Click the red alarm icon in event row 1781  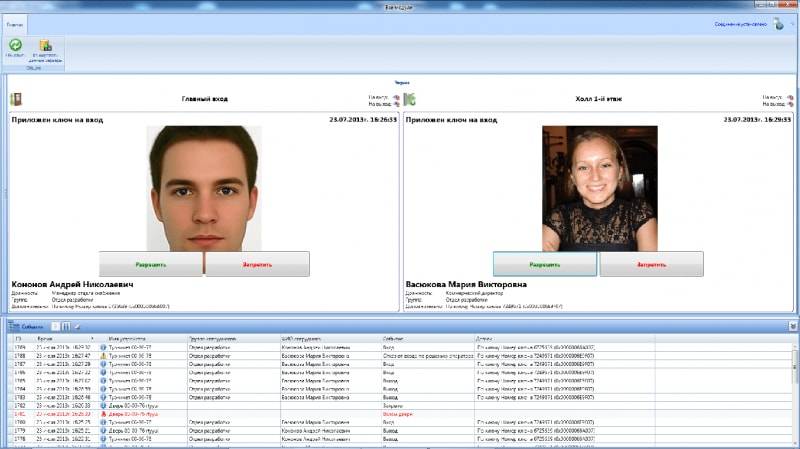pyautogui.click(x=103, y=413)
